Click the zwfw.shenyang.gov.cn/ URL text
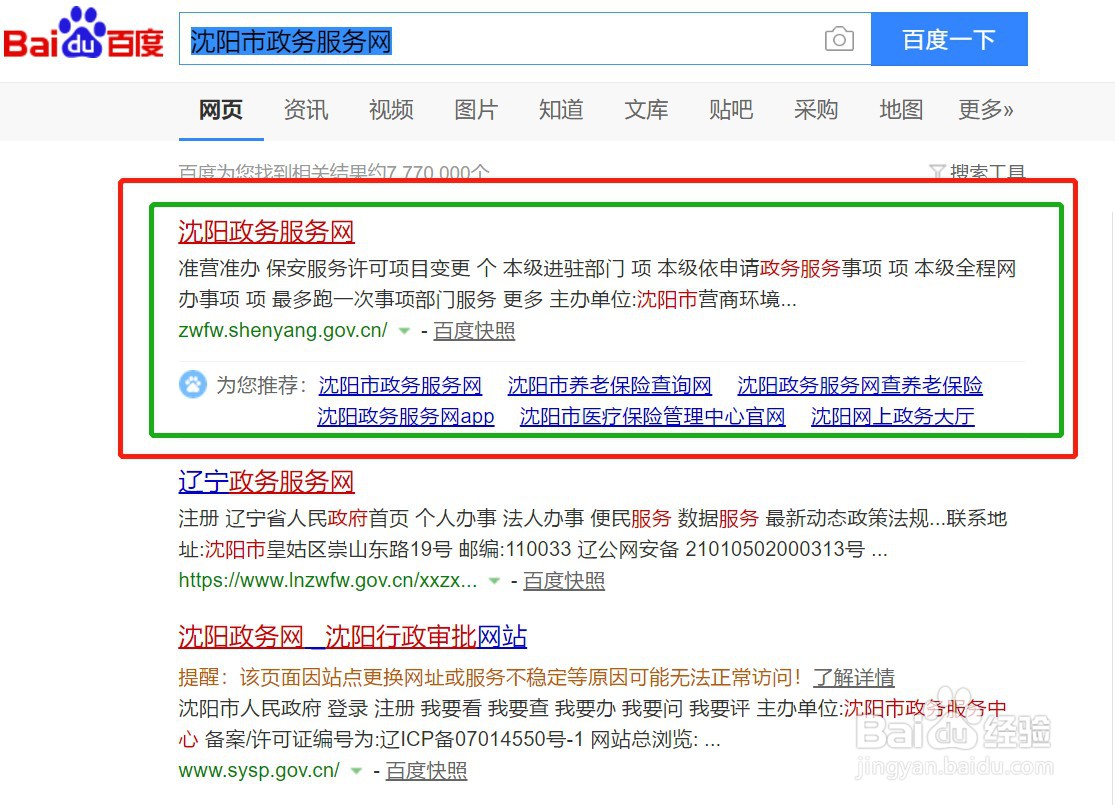This screenshot has height=805, width=1115. click(283, 331)
